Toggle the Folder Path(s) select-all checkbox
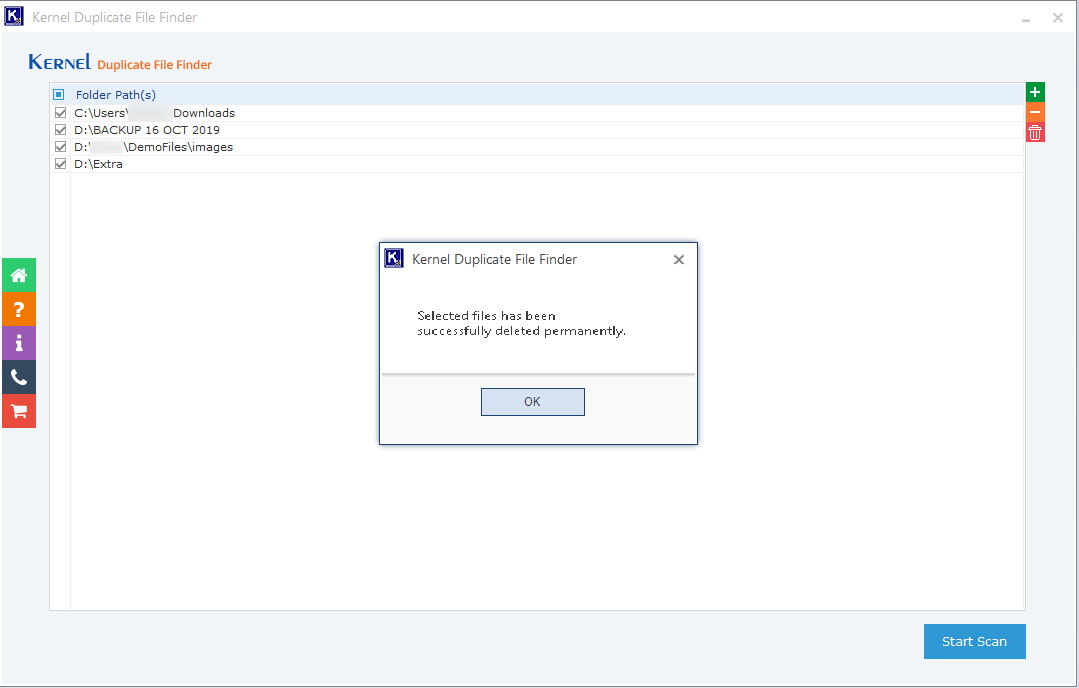This screenshot has height=688, width=1079. [59, 95]
